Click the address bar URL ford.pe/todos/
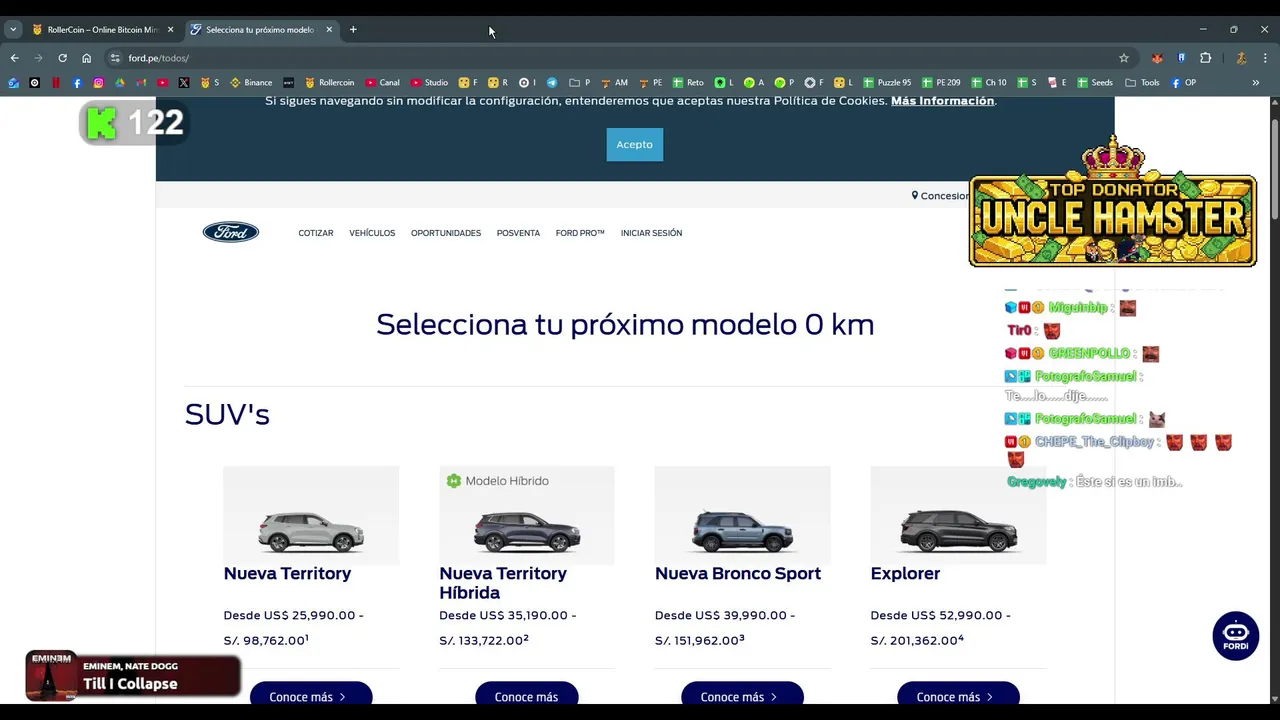Screen dimensions: 1280x720 (158, 58)
